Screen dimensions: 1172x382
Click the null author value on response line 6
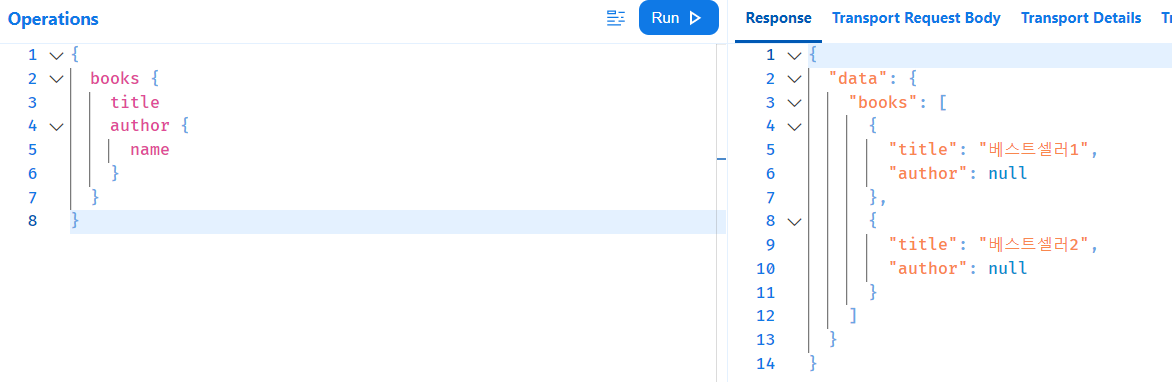point(1008,173)
